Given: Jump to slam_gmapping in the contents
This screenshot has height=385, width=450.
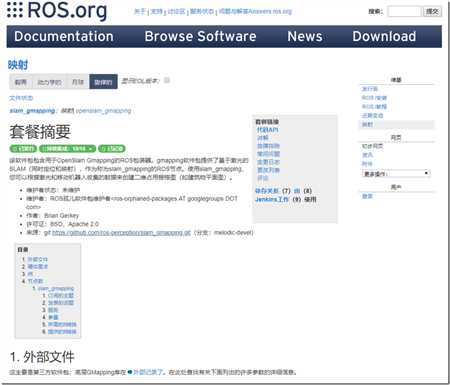Looking at the screenshot, I should tap(56, 288).
